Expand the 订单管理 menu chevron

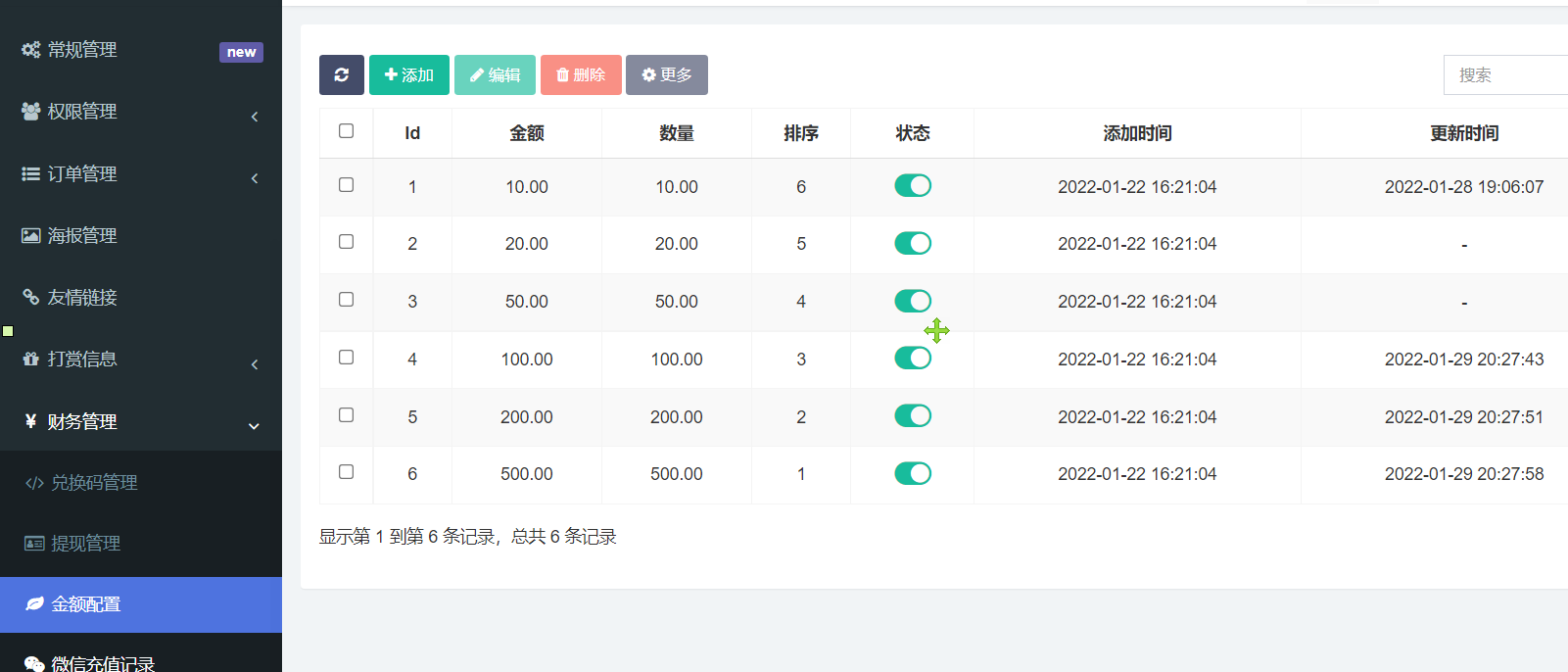click(255, 178)
